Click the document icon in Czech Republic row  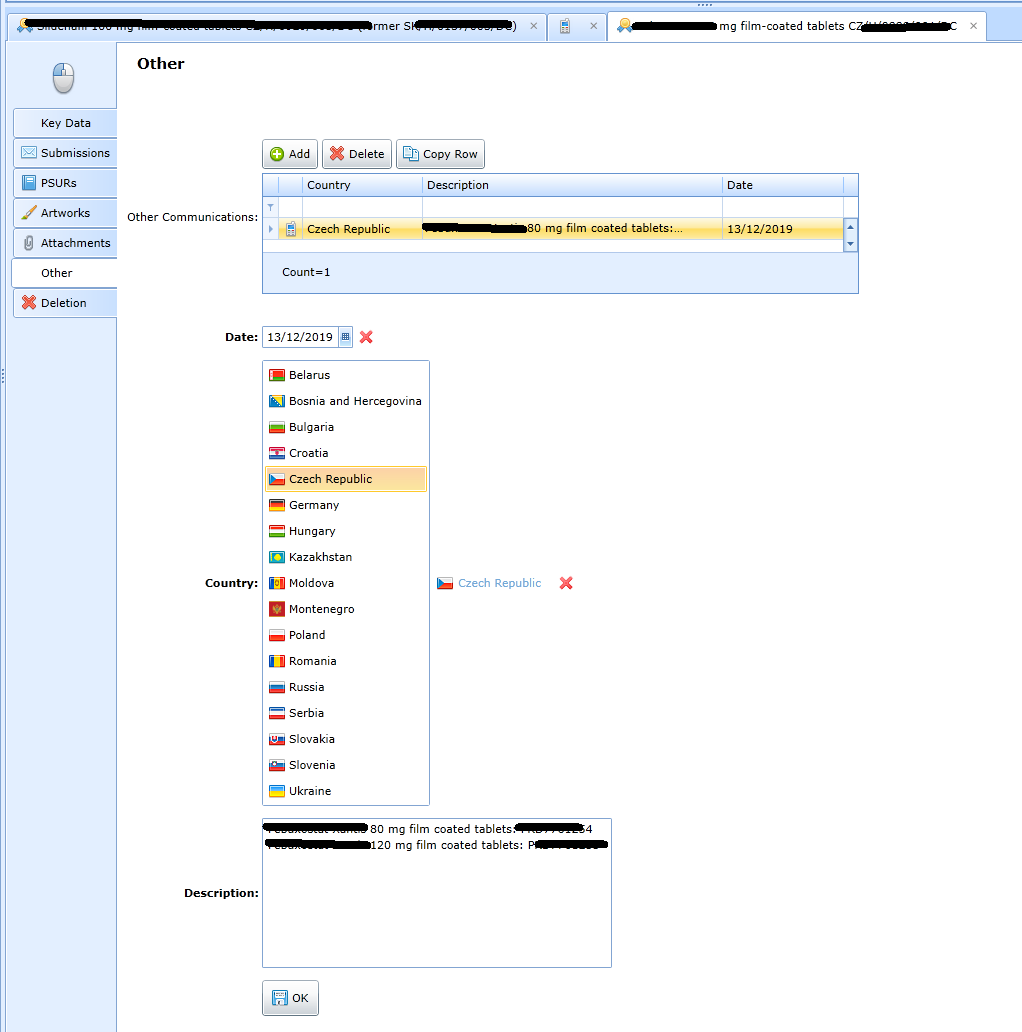click(x=290, y=229)
